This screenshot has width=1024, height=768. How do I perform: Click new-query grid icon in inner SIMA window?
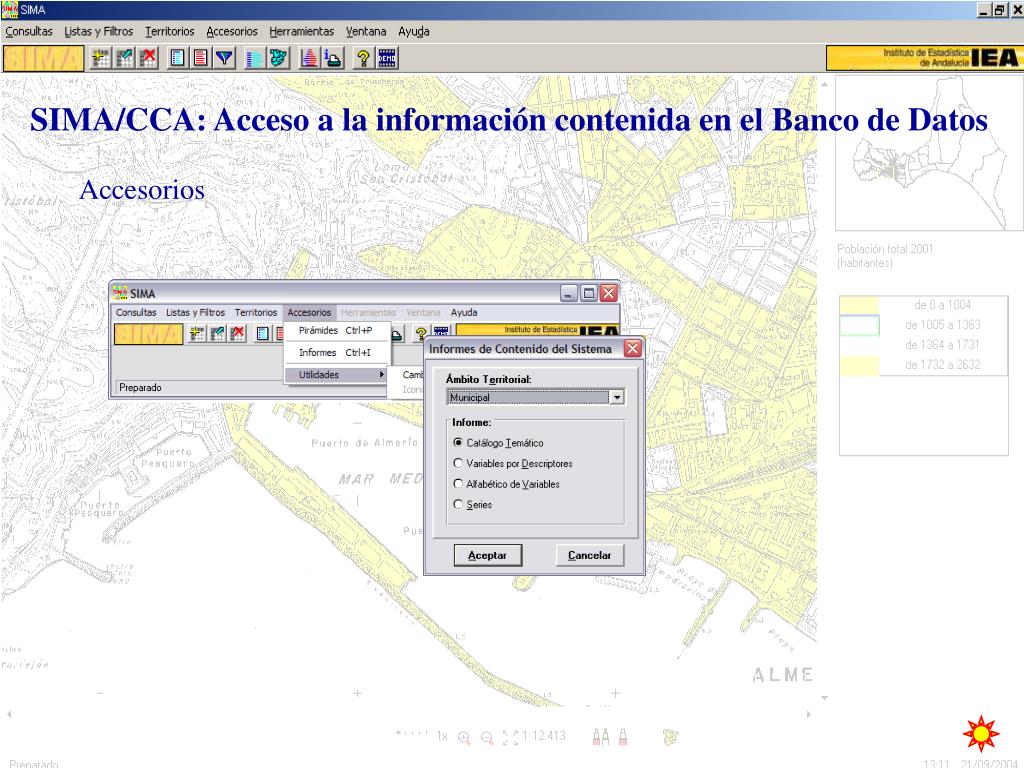197,334
